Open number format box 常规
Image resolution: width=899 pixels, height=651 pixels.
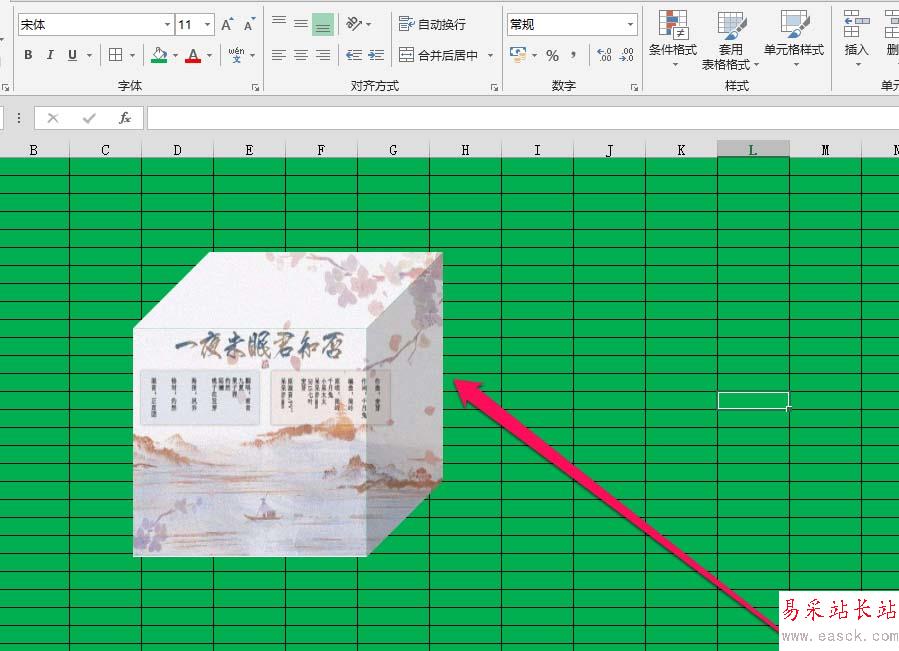[x=572, y=25]
